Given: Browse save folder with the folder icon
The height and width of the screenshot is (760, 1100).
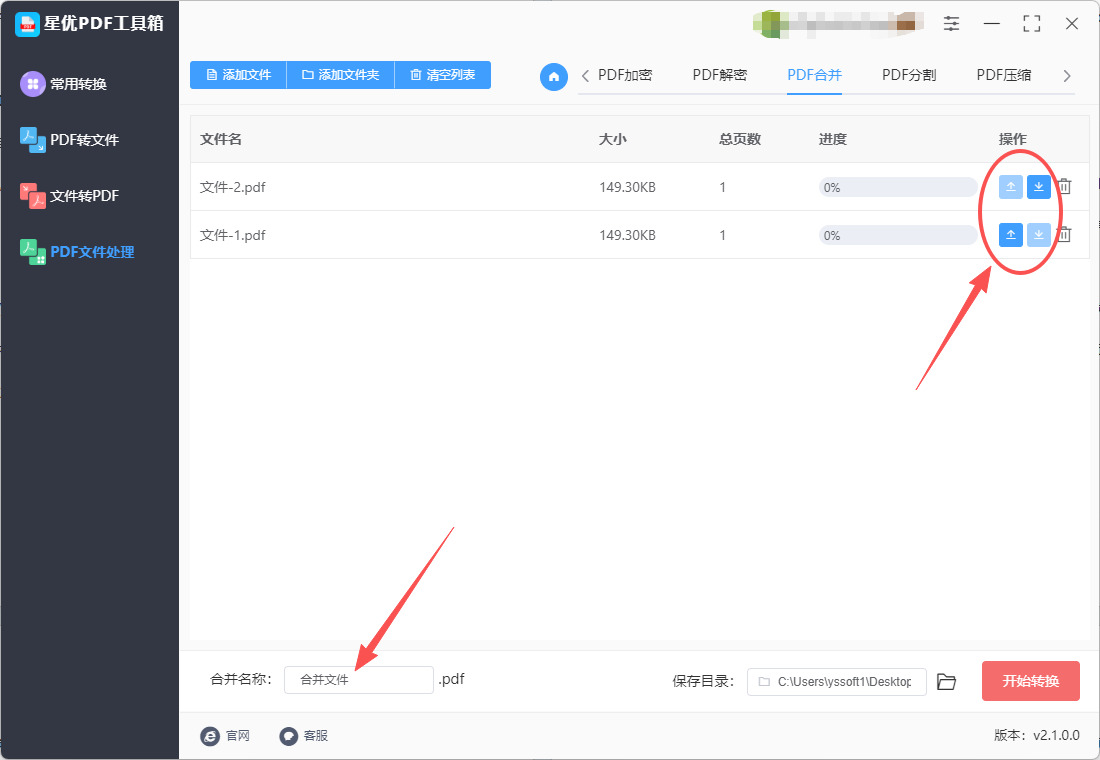Looking at the screenshot, I should click(946, 681).
